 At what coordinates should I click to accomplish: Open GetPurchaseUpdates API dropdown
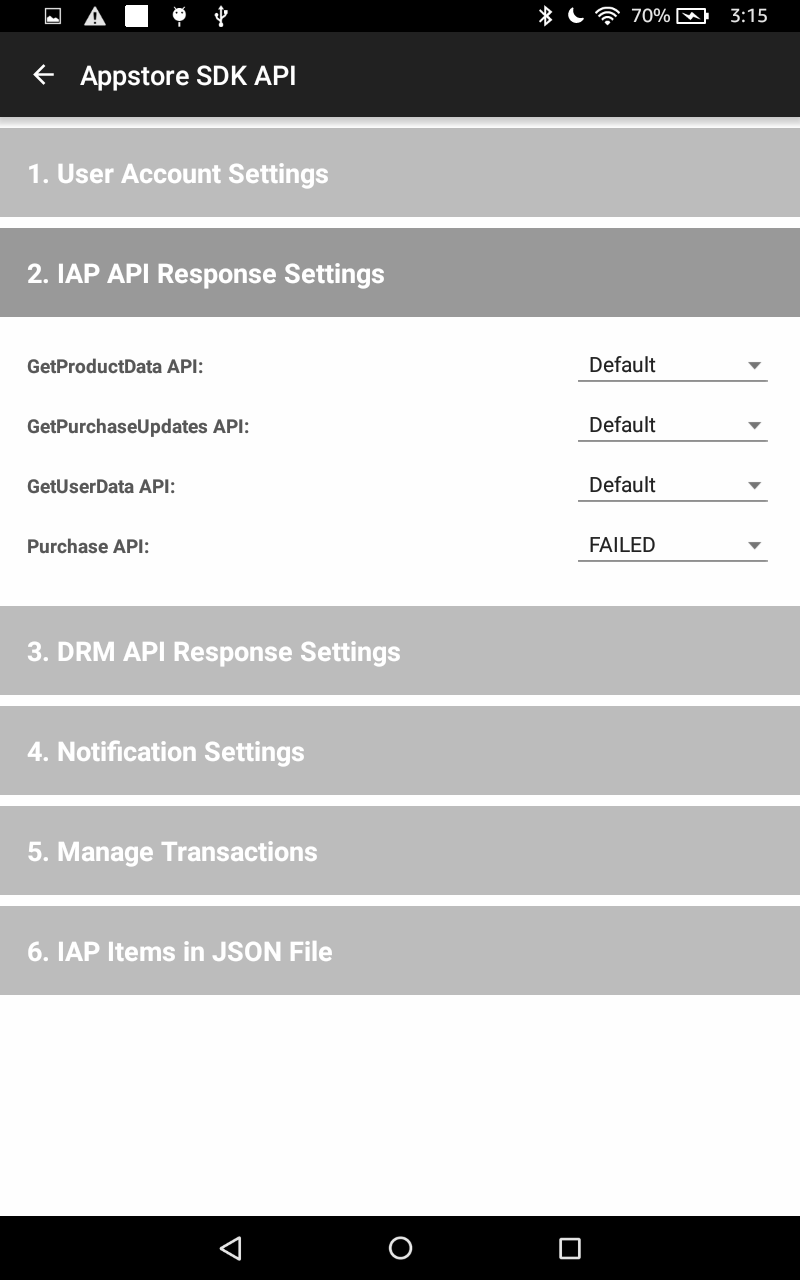tap(672, 425)
